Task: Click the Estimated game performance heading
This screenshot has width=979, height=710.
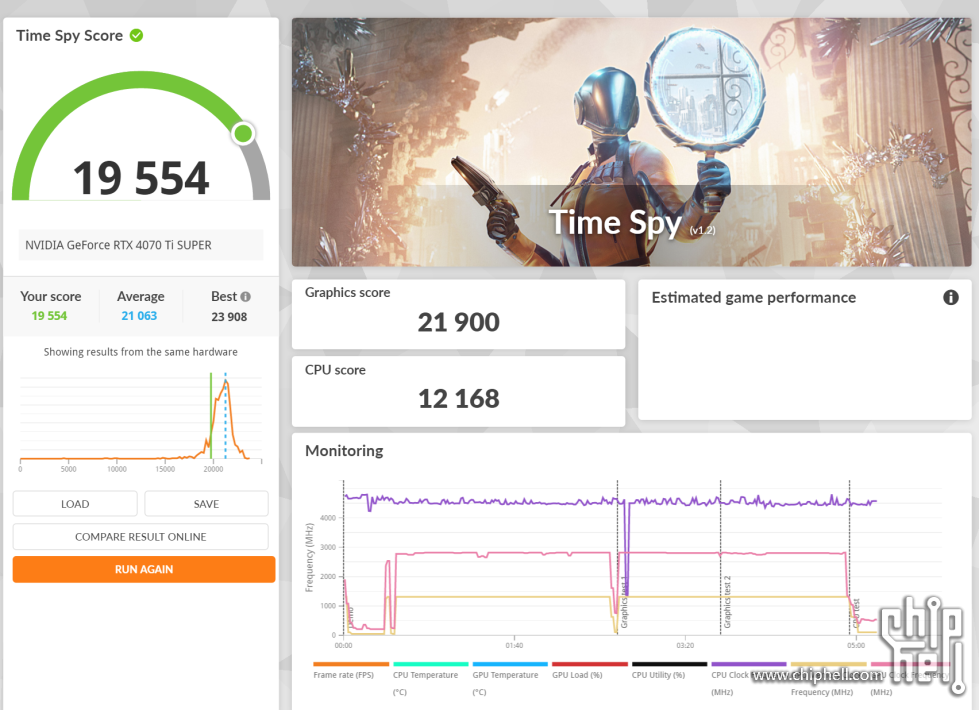Action: pyautogui.click(x=754, y=297)
